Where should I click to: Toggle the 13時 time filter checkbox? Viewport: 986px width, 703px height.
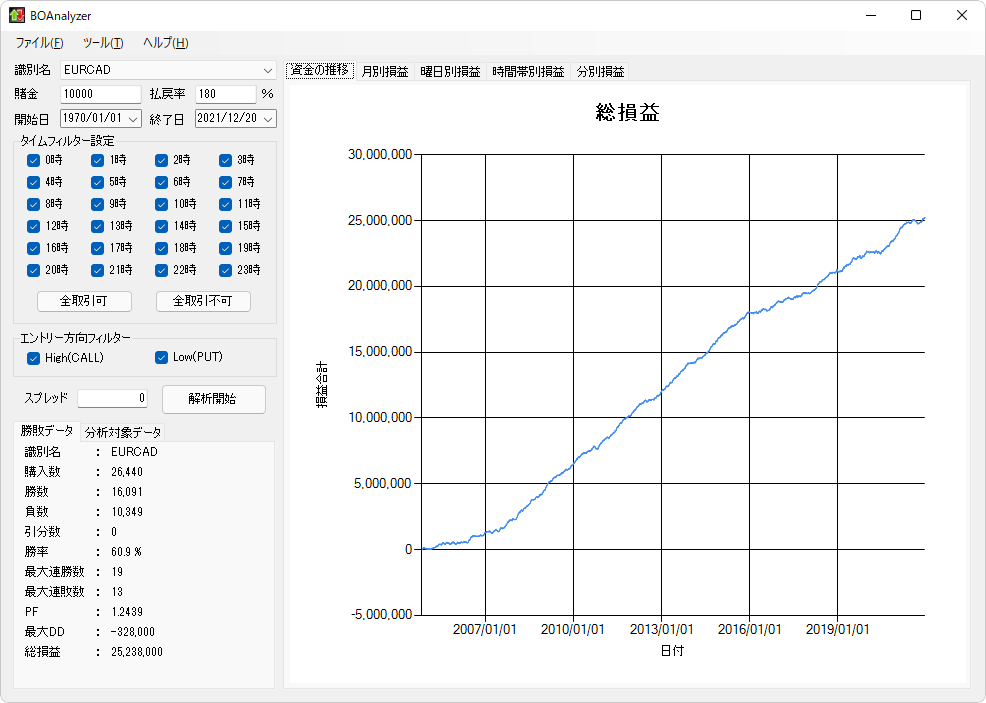(x=97, y=226)
